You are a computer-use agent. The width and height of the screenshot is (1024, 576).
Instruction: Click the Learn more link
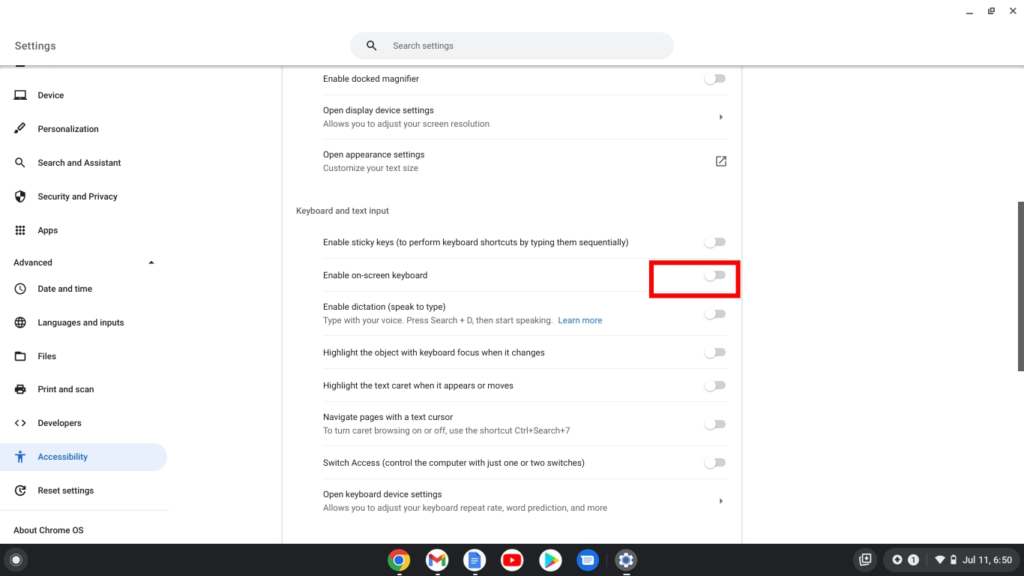580,321
